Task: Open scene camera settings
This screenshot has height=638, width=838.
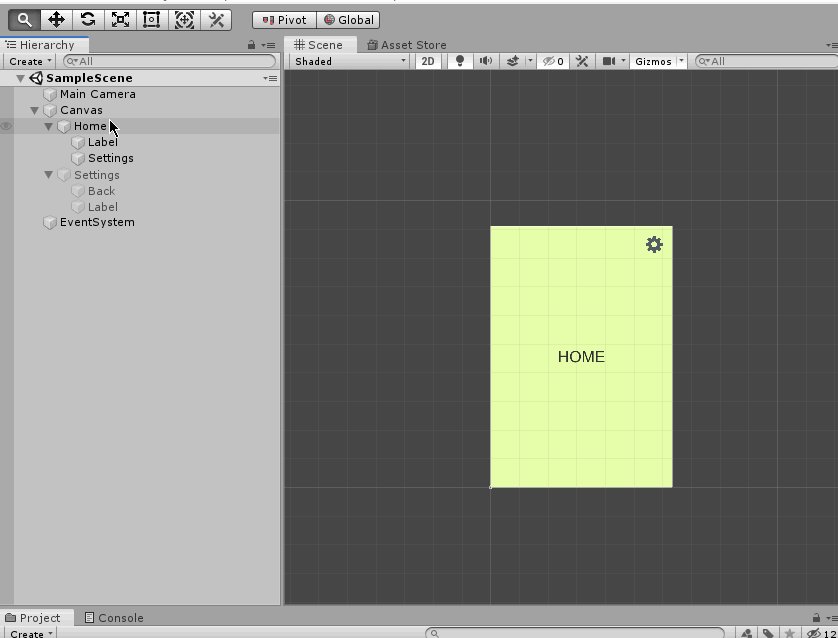Action: [609, 61]
